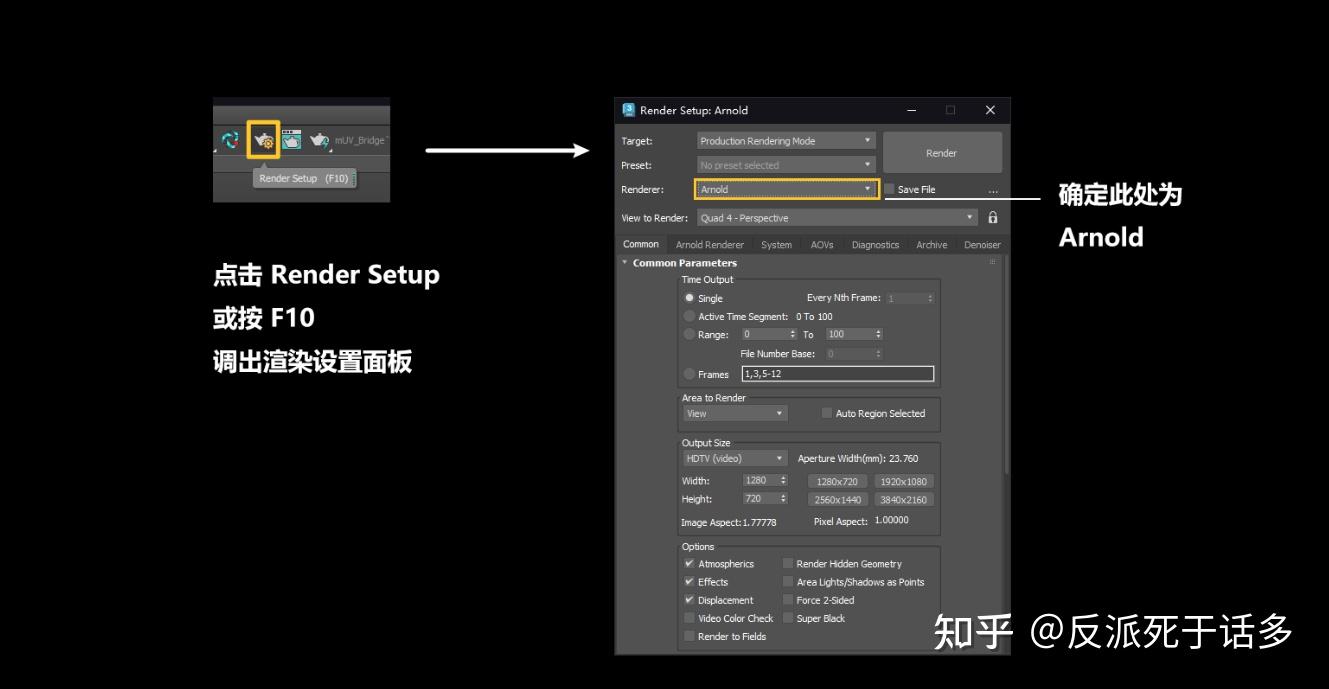Enable Render Hidden Geometry
This screenshot has width=1329, height=689.
point(789,563)
